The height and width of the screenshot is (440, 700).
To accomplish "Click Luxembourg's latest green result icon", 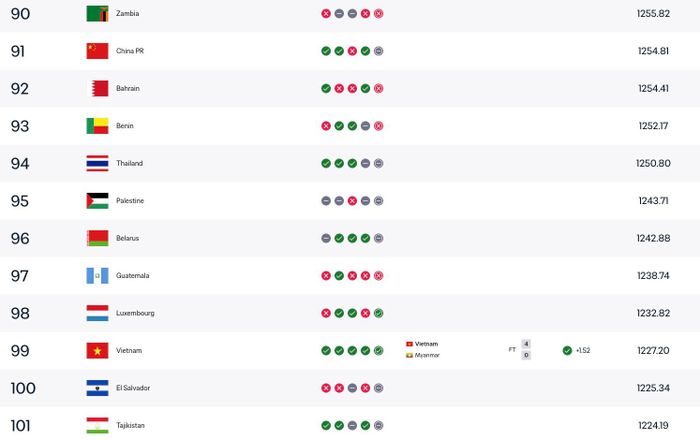I will point(379,313).
